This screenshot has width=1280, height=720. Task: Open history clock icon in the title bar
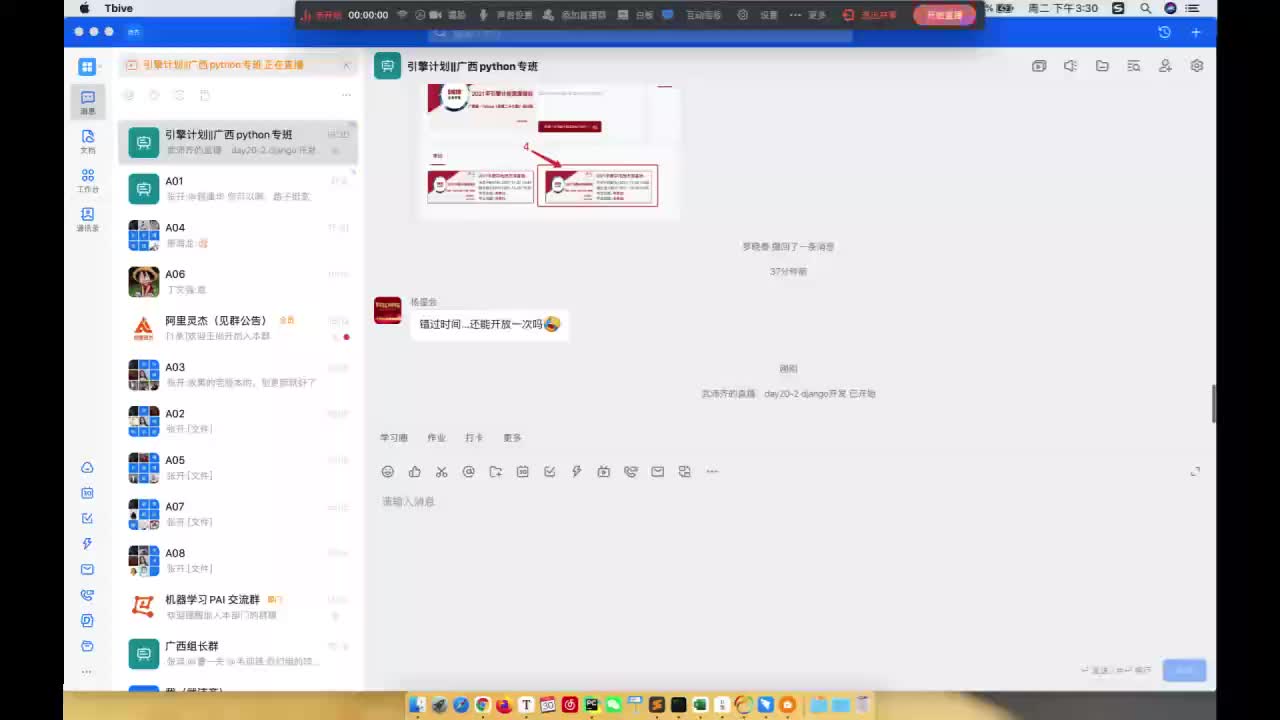pos(1165,32)
